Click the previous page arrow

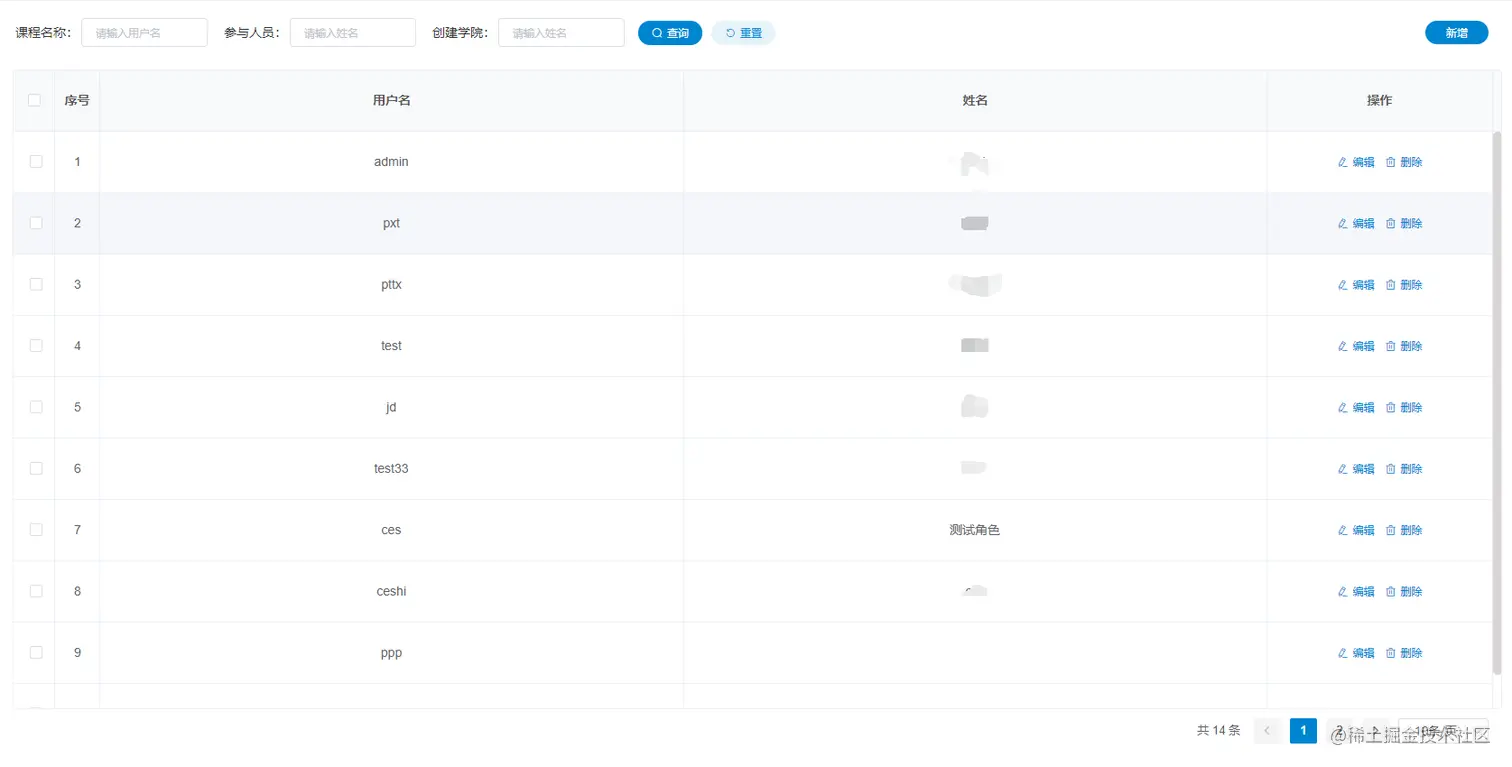pyautogui.click(x=1267, y=730)
